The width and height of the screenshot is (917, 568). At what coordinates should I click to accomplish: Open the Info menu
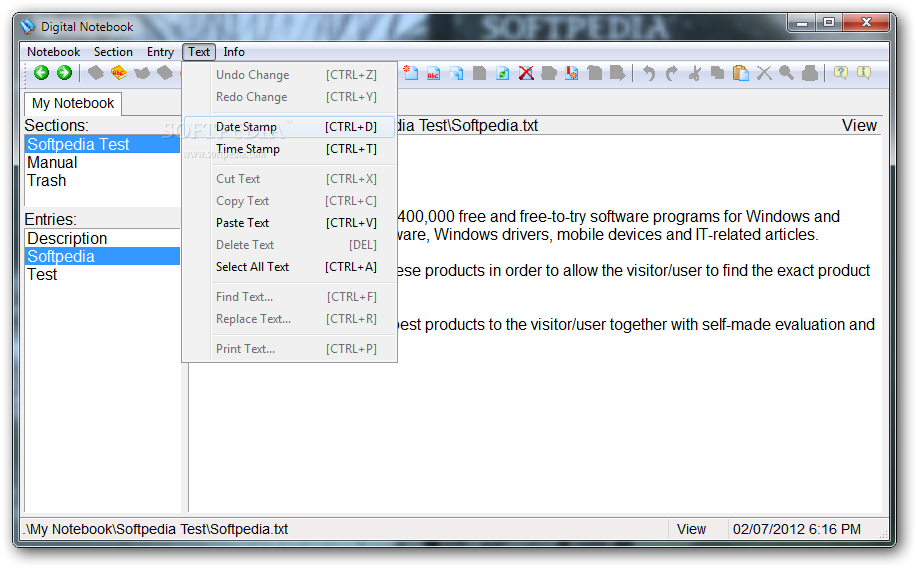(234, 52)
